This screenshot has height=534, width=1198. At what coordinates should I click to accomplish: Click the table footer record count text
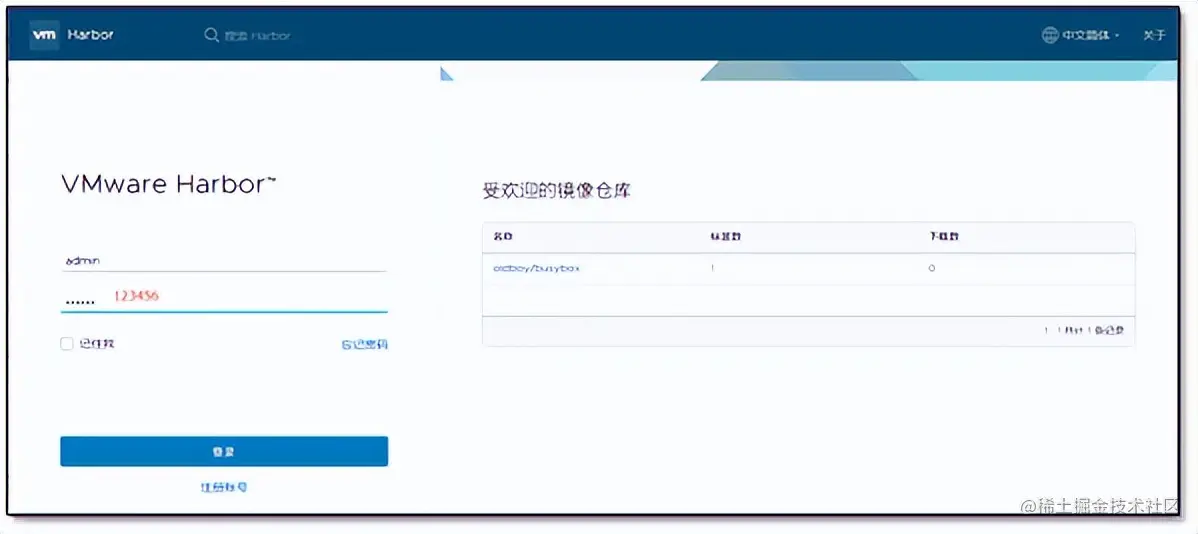point(1084,331)
